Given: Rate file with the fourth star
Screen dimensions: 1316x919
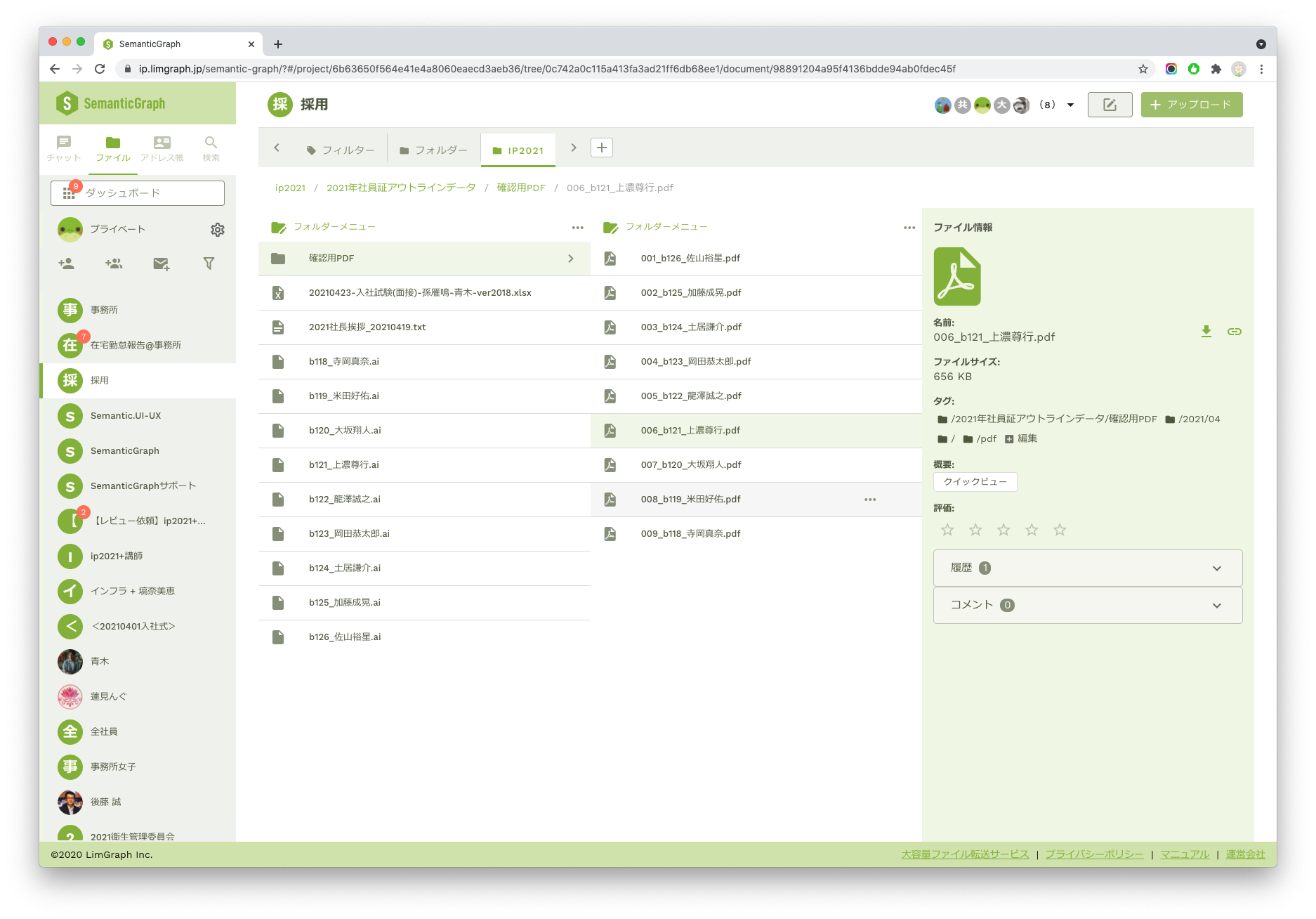Looking at the screenshot, I should 1032,530.
